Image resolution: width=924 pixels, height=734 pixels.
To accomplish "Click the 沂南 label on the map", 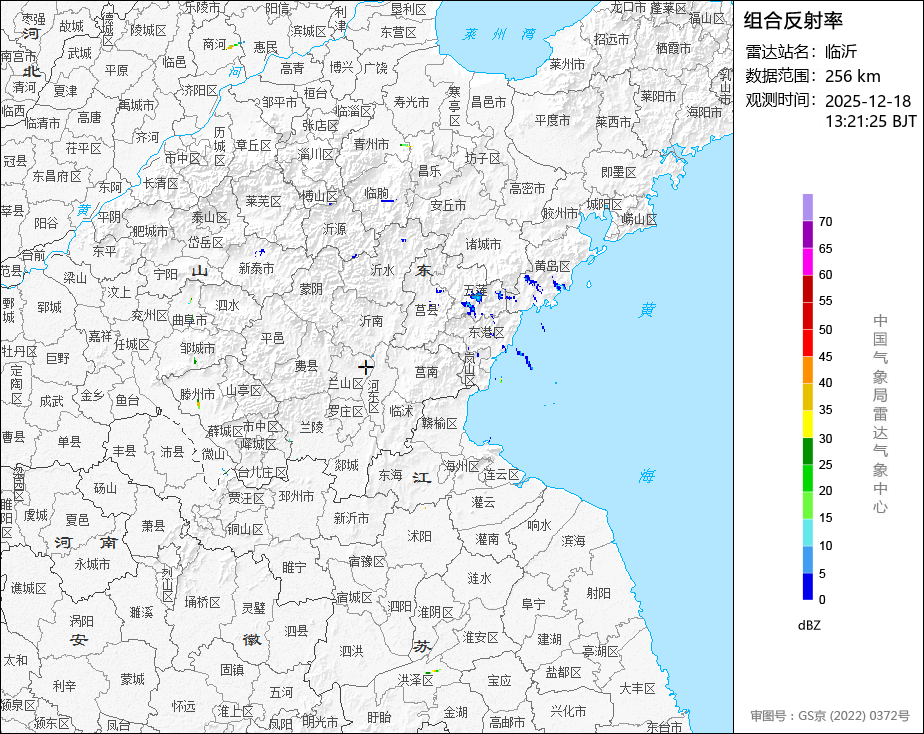I will (371, 321).
